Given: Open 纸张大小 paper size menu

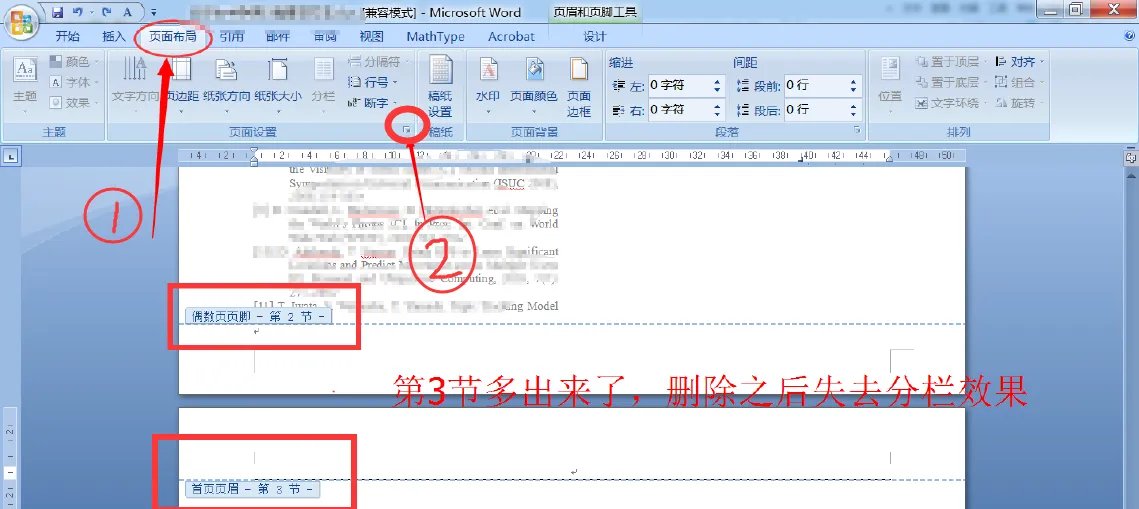Looking at the screenshot, I should (277, 84).
